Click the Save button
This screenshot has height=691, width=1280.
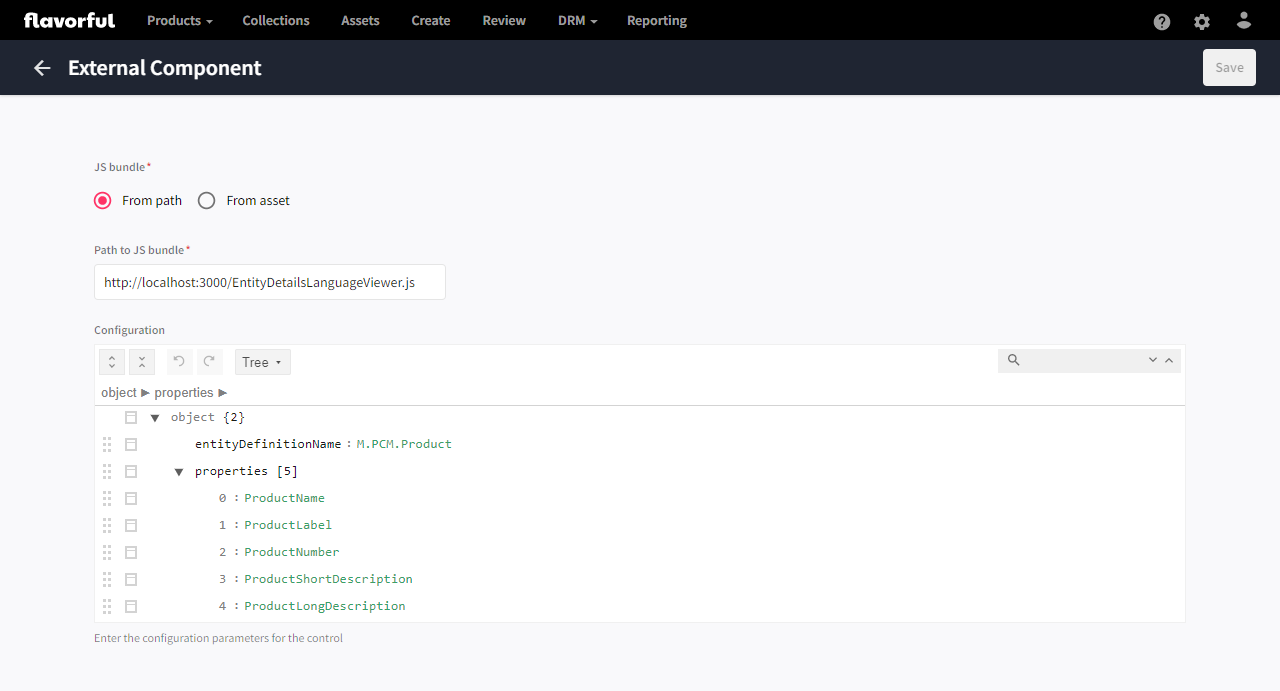click(x=1229, y=67)
